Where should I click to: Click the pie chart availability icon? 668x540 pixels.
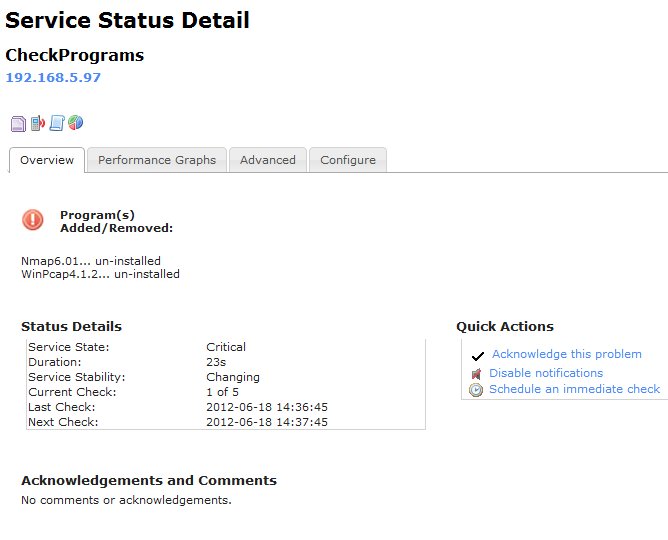coord(75,123)
